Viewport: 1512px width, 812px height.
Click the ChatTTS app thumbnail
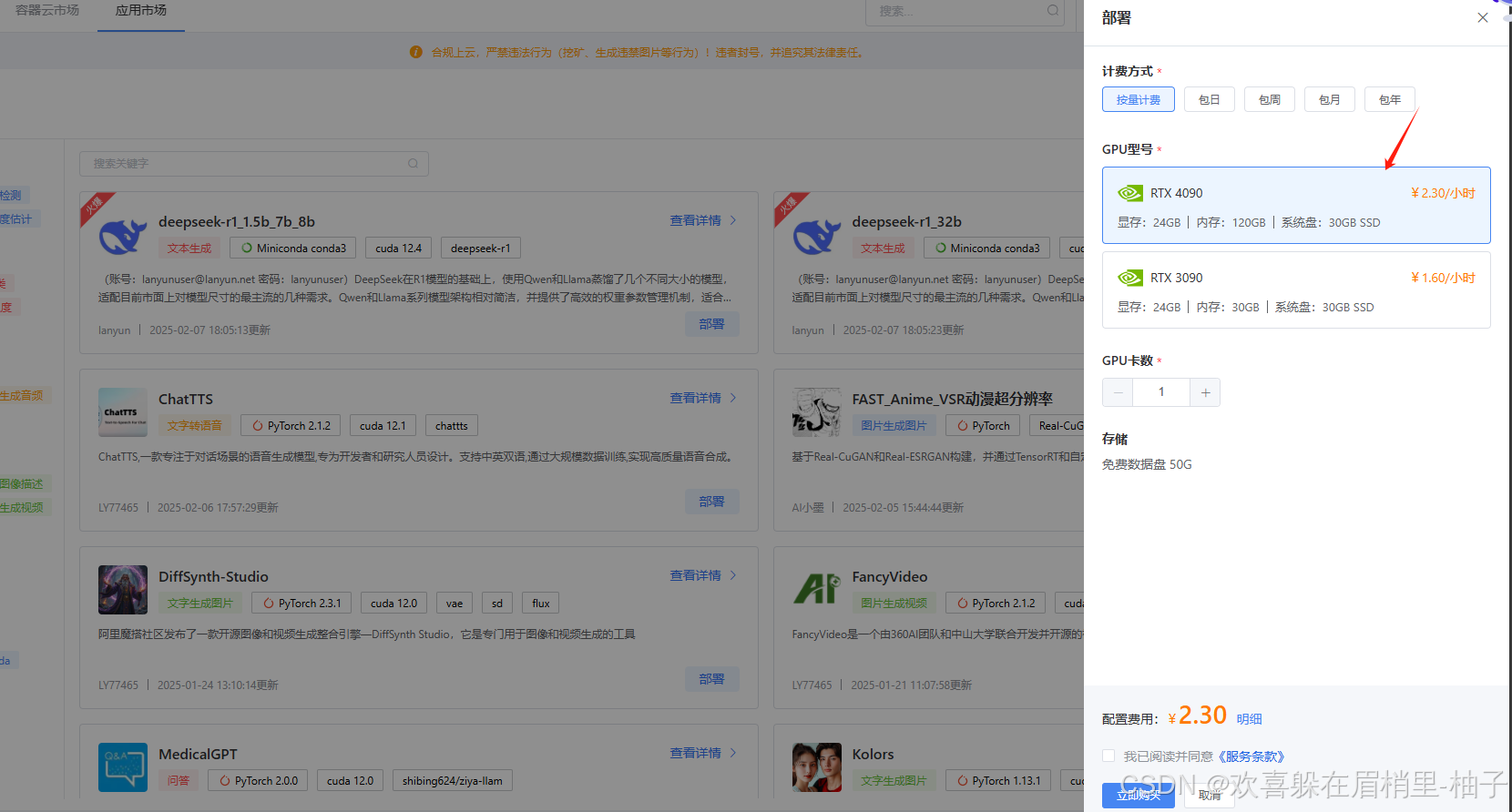coord(122,412)
